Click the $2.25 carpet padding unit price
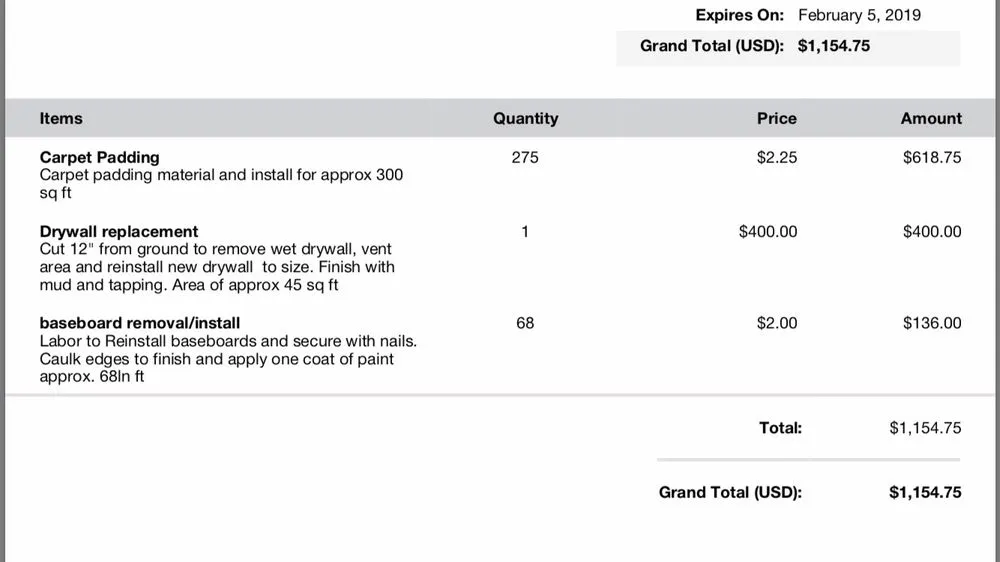This screenshot has height=562, width=1000. tap(777, 157)
